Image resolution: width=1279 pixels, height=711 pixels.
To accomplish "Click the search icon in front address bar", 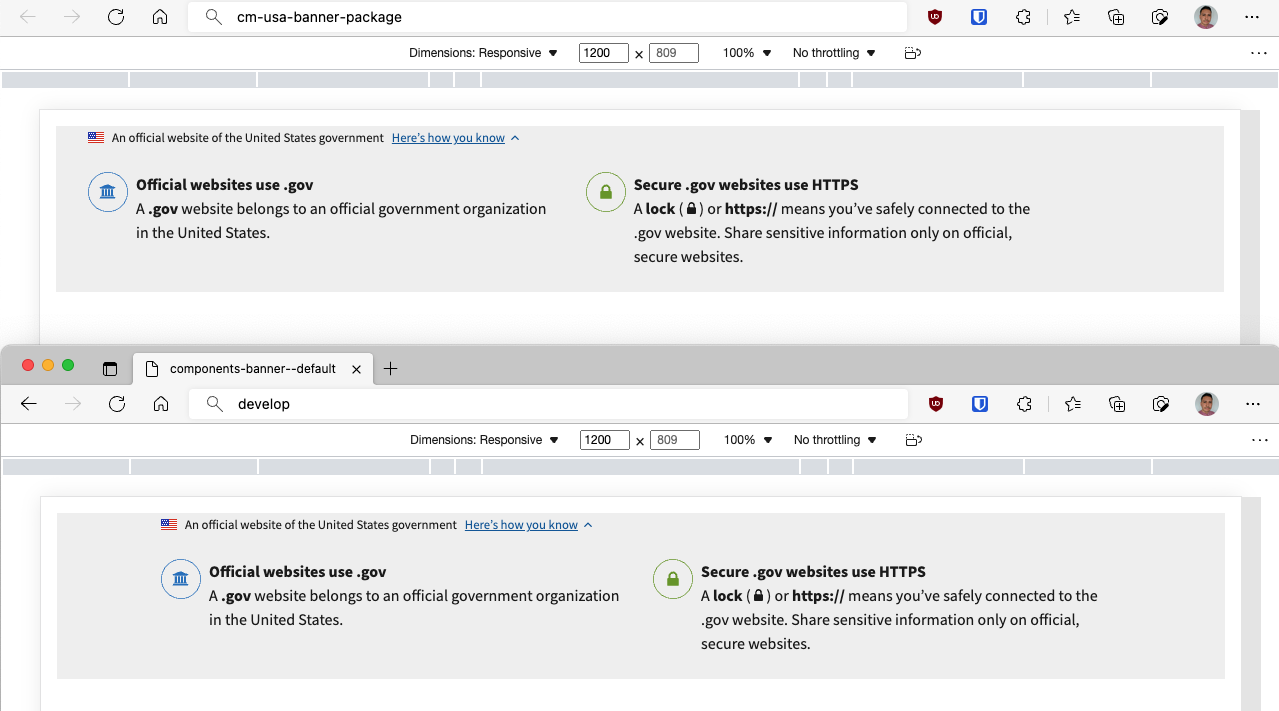I will pos(214,404).
